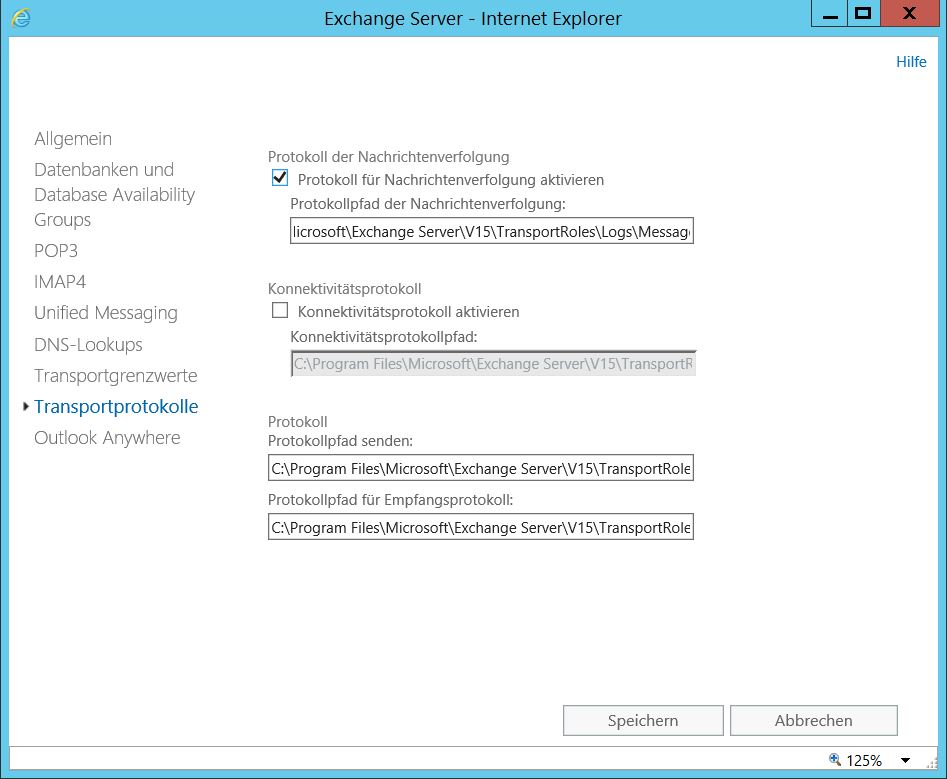Click the arrow marker beside Transportprotokolle
Viewport: 947px width, 779px height.
24,407
